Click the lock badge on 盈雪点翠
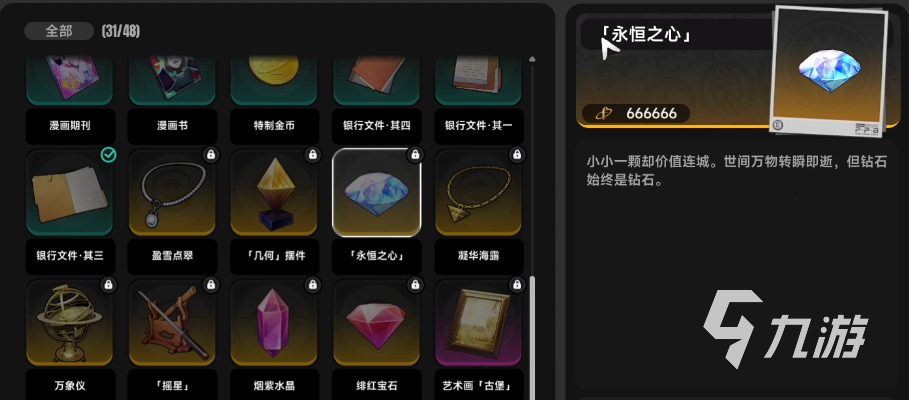This screenshot has height=400, width=909. (x=211, y=155)
